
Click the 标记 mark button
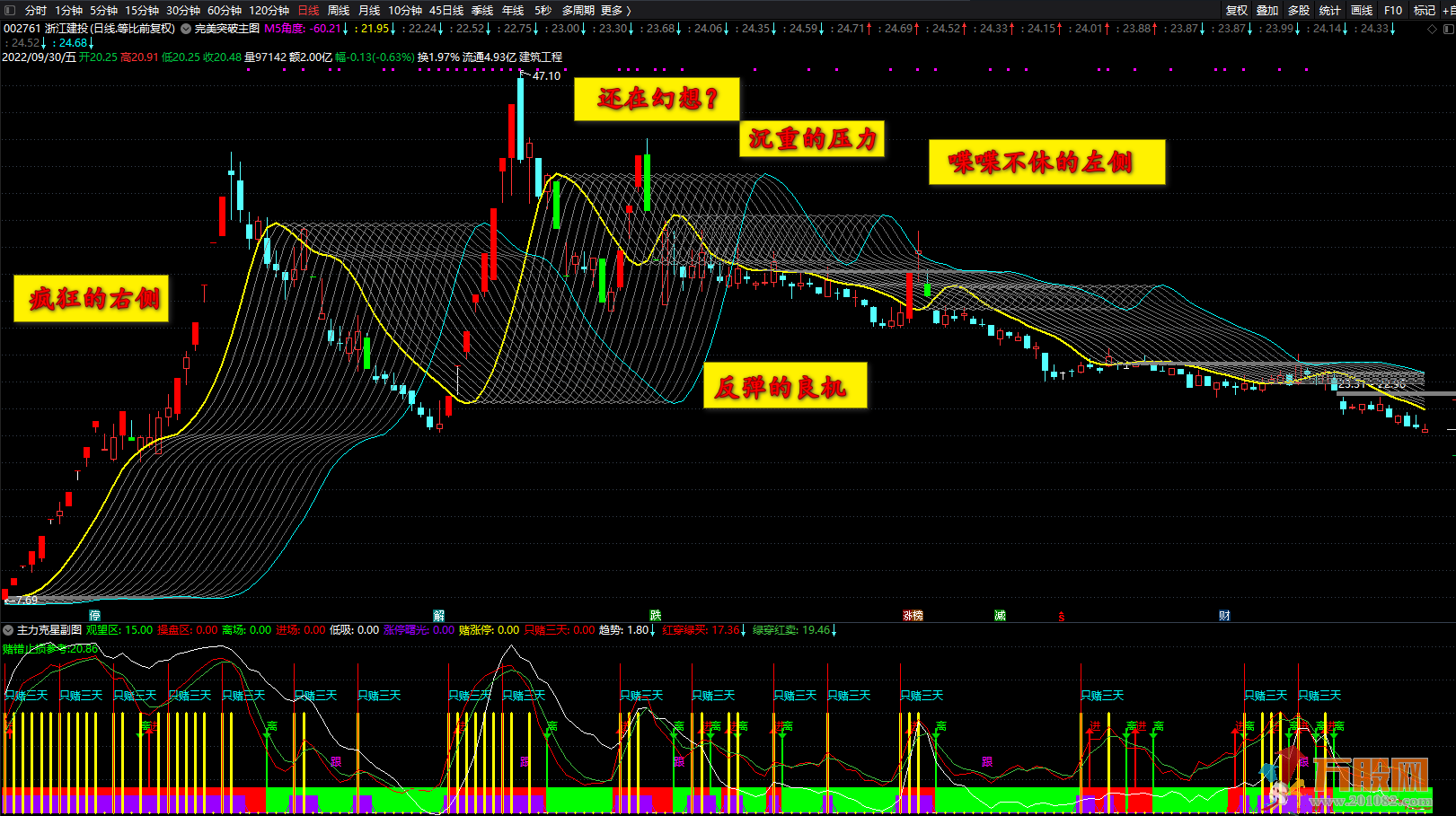coord(1425,10)
